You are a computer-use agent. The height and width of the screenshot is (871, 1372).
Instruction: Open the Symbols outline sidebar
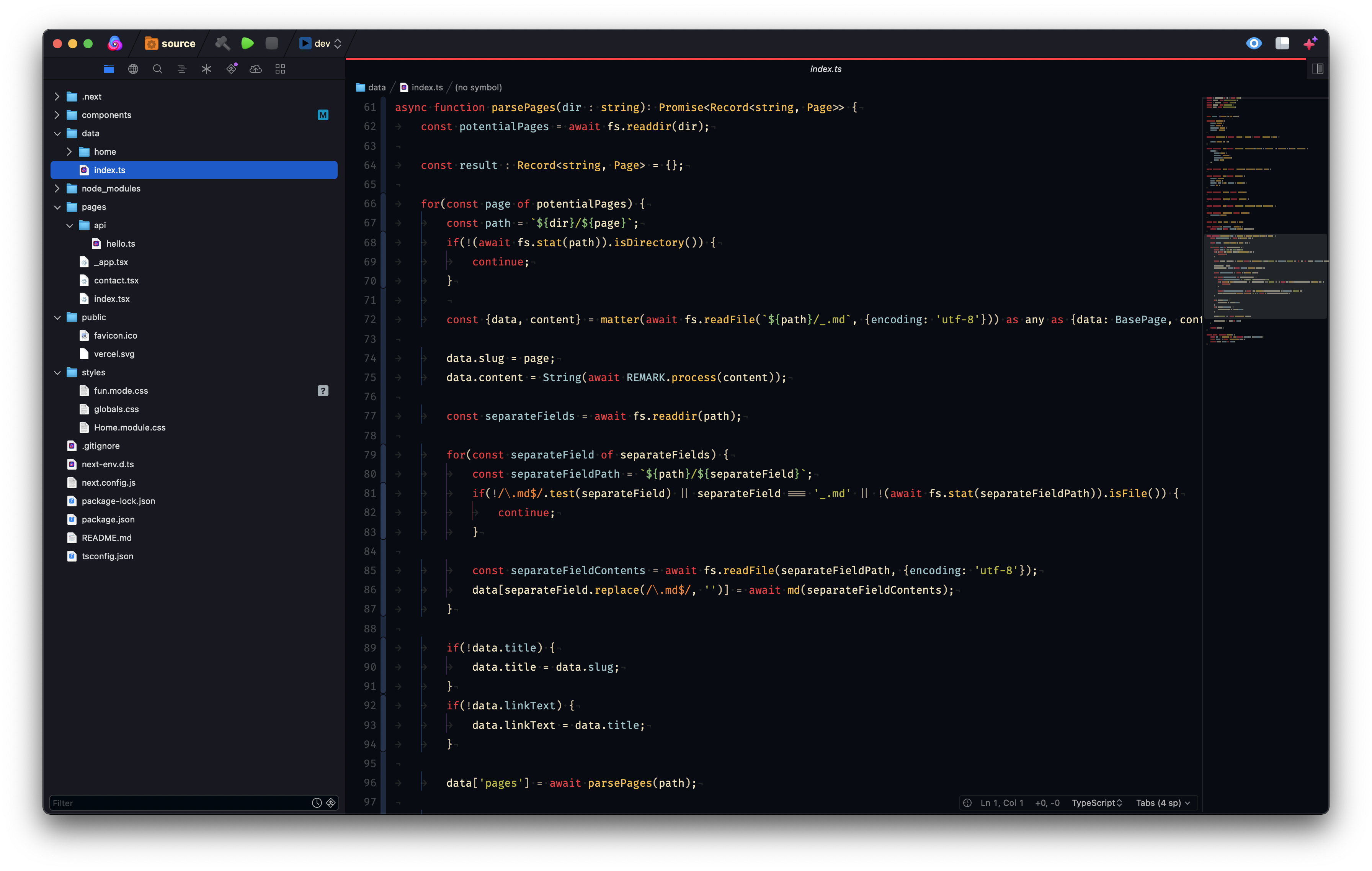point(182,69)
